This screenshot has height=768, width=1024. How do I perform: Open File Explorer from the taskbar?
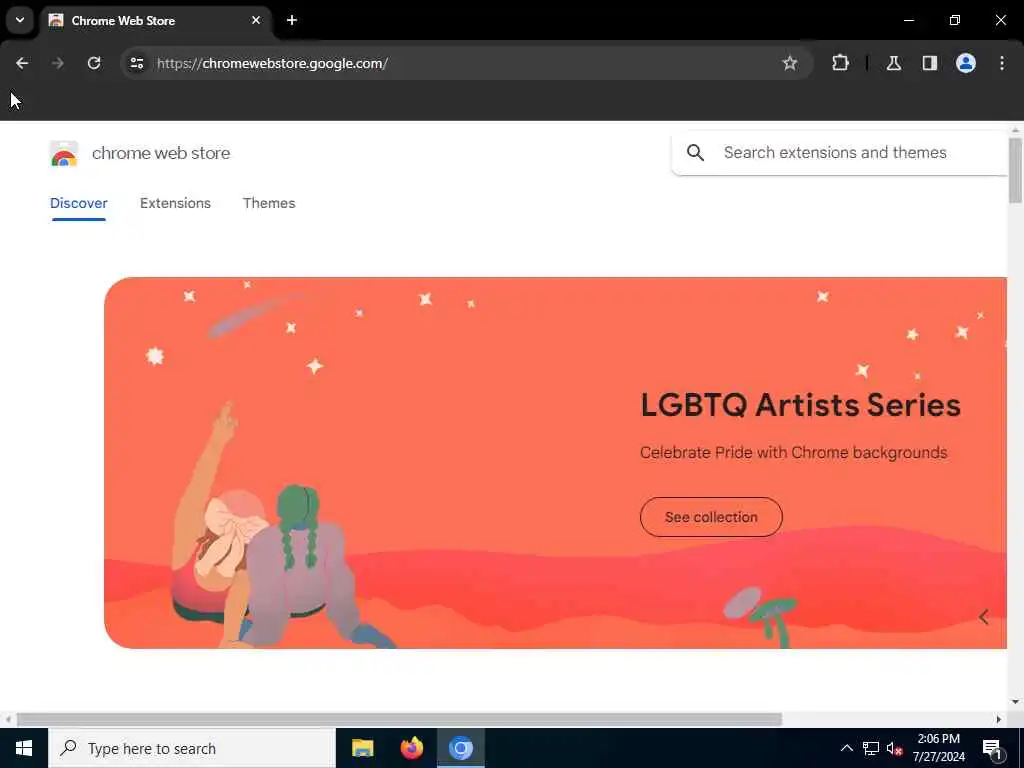[362, 748]
